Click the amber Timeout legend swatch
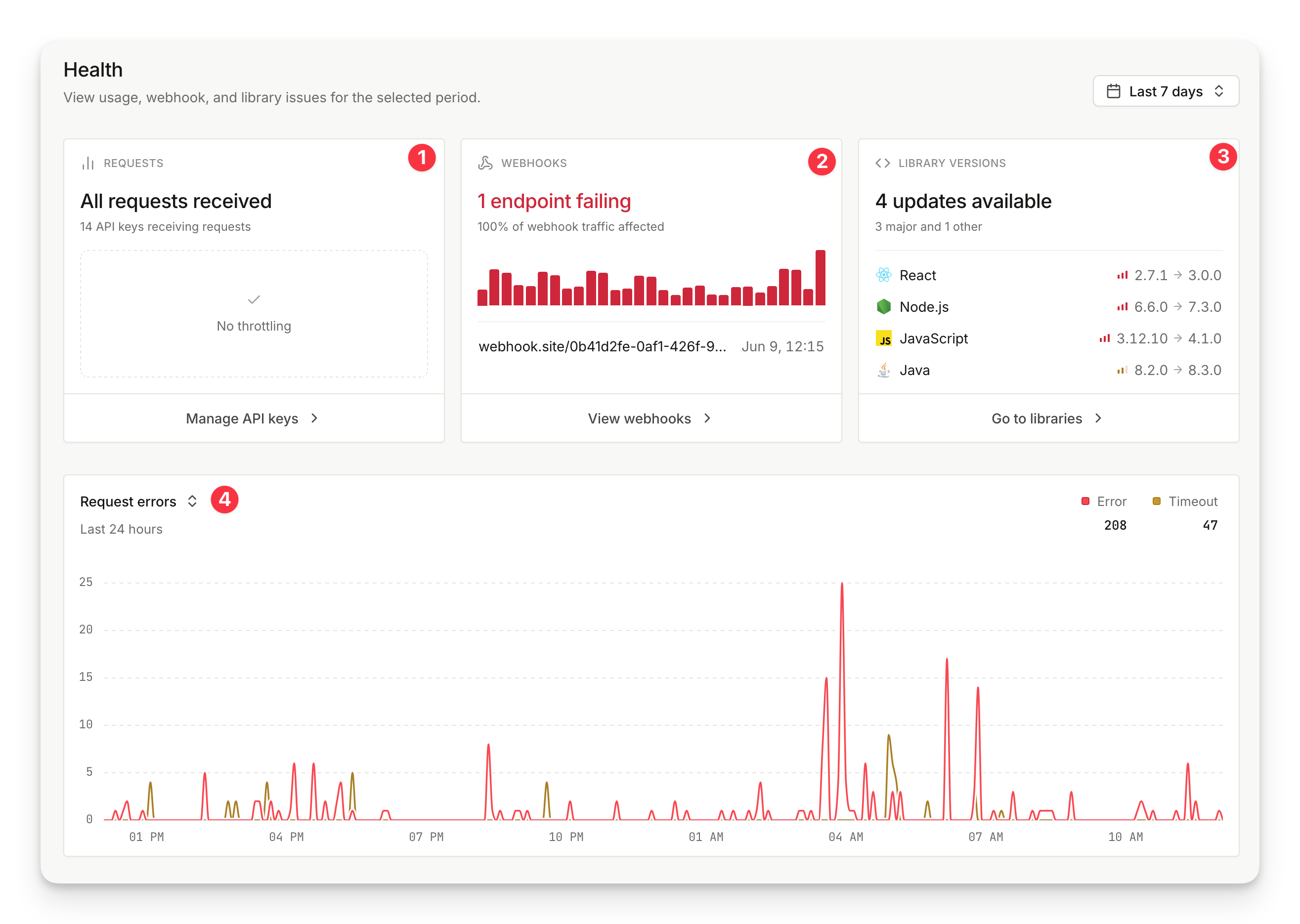This screenshot has height=924, width=1300. pyautogui.click(x=1156, y=501)
